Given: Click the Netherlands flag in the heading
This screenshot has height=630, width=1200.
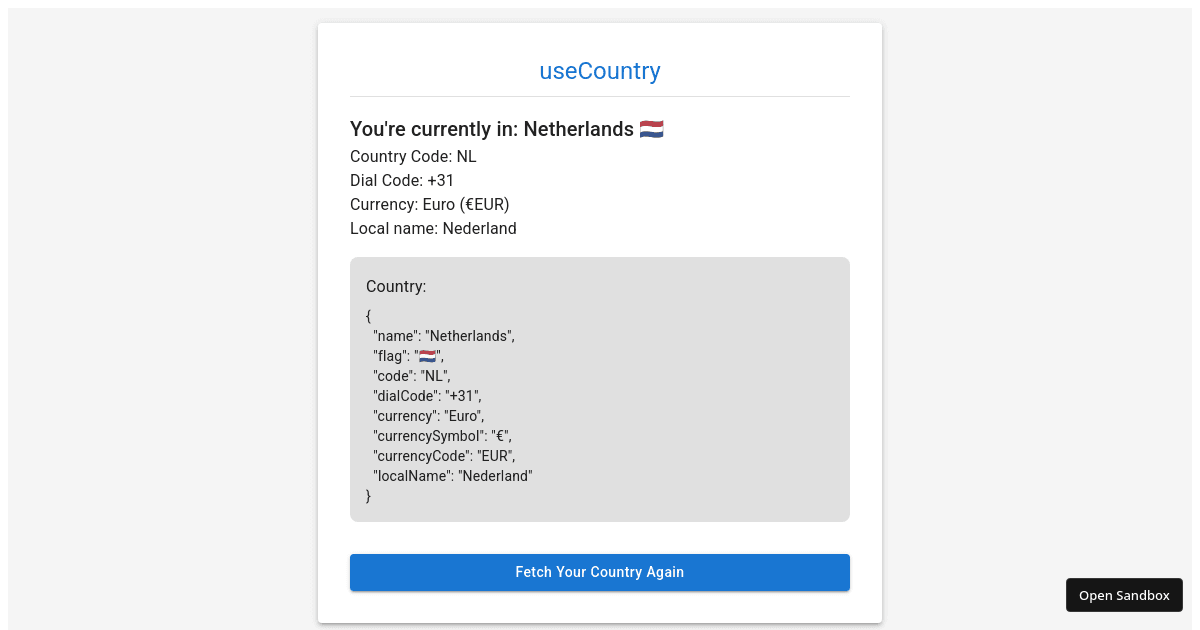Looking at the screenshot, I should click(x=652, y=129).
